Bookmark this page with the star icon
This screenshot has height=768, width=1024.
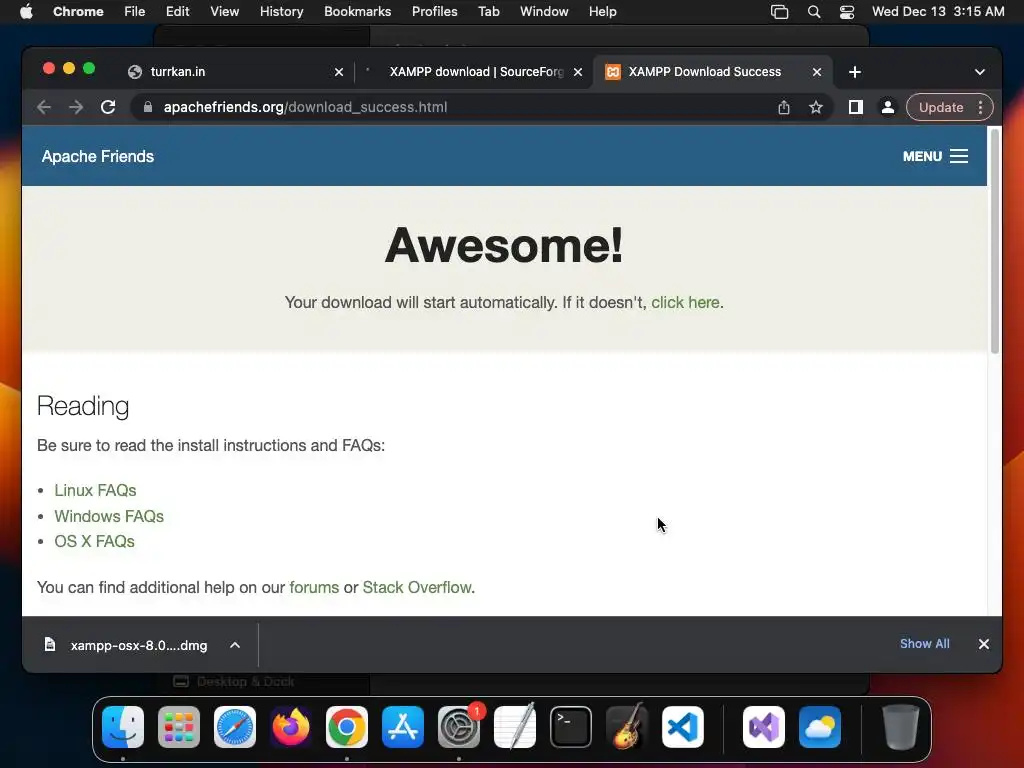(816, 107)
